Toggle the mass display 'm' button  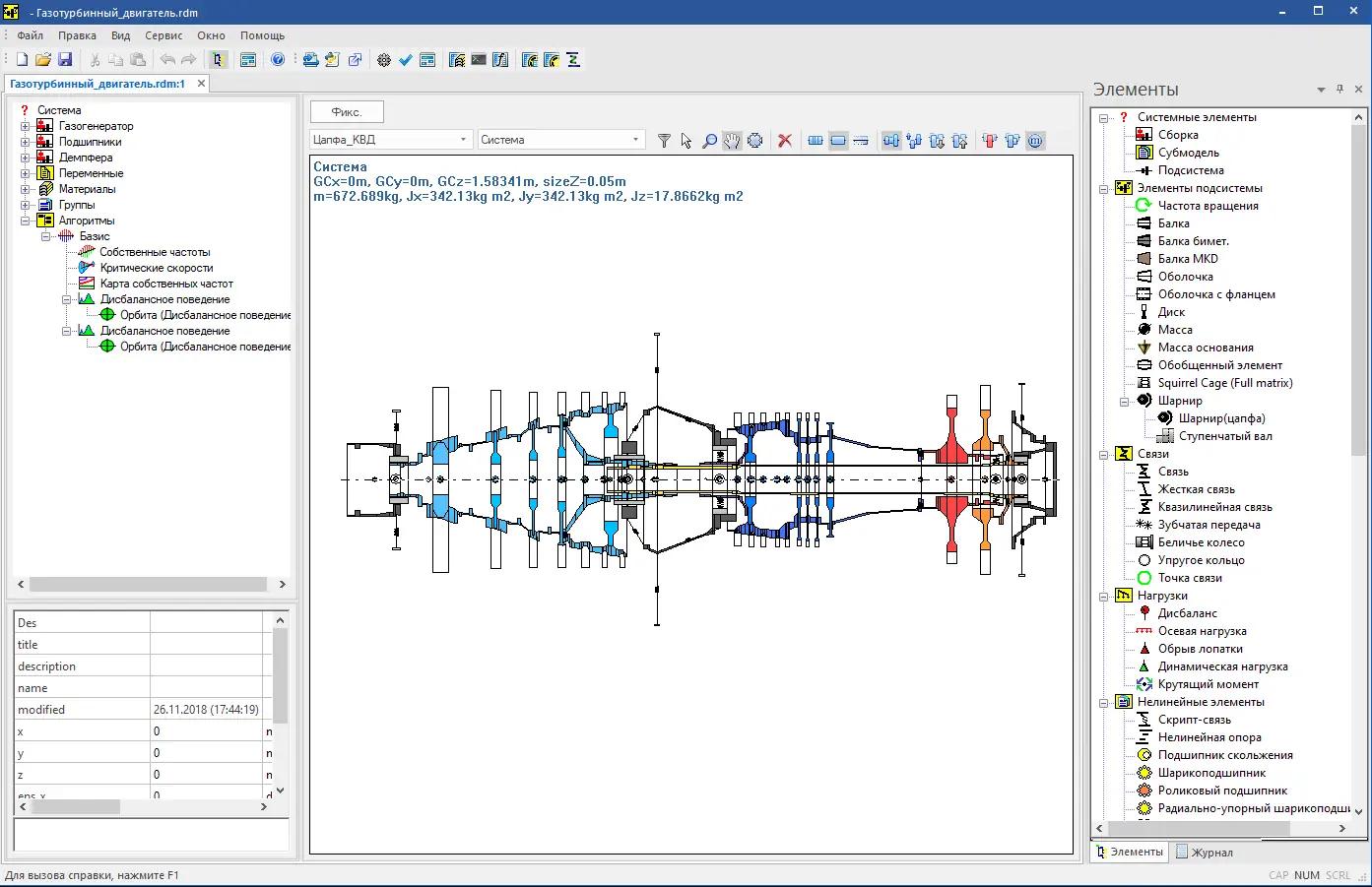[x=1035, y=141]
